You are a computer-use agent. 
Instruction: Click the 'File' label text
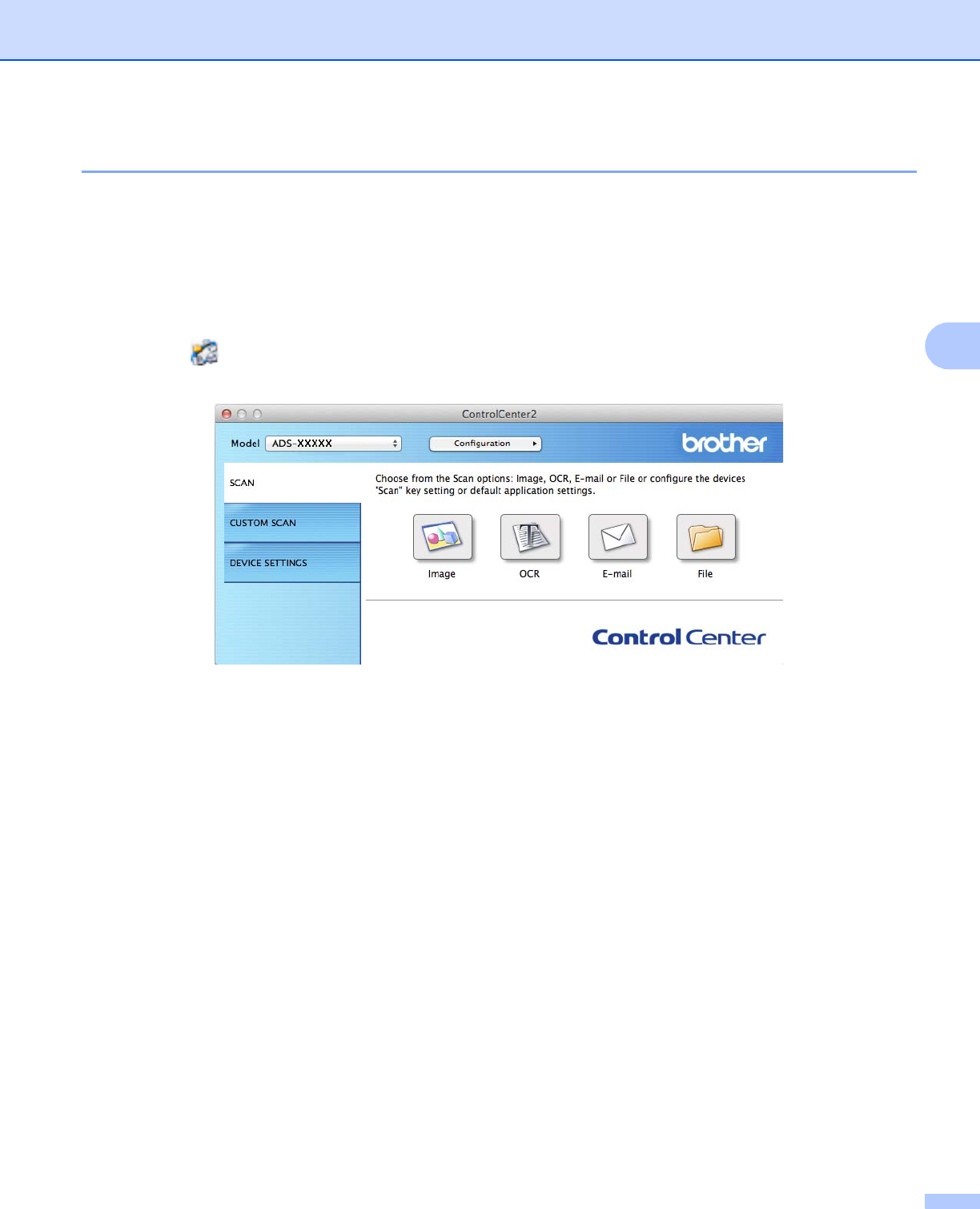705,574
